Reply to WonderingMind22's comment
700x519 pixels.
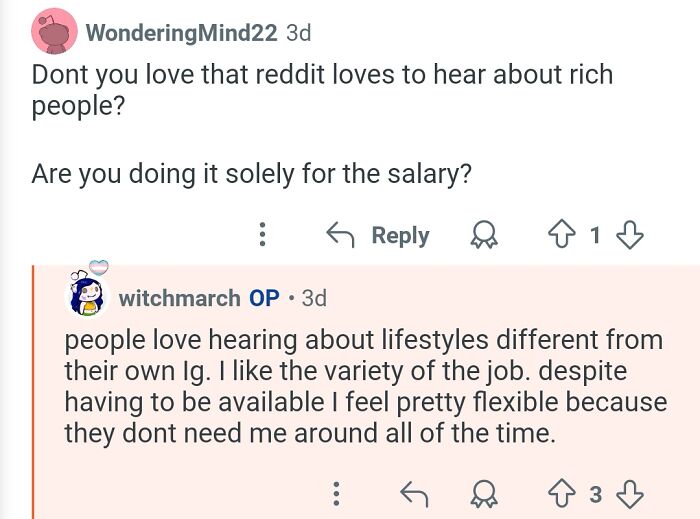click(x=378, y=235)
